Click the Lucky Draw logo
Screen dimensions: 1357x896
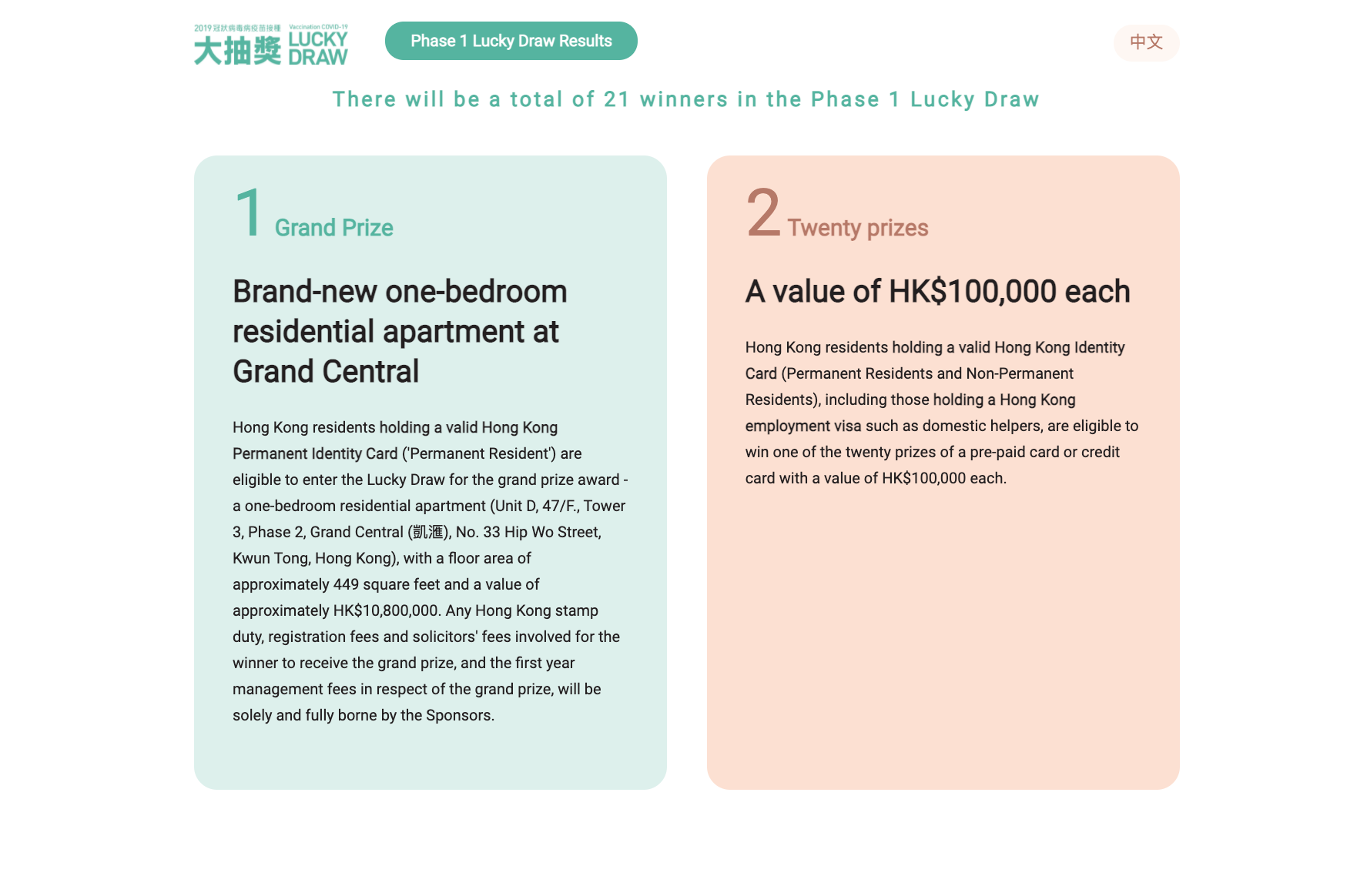click(271, 45)
